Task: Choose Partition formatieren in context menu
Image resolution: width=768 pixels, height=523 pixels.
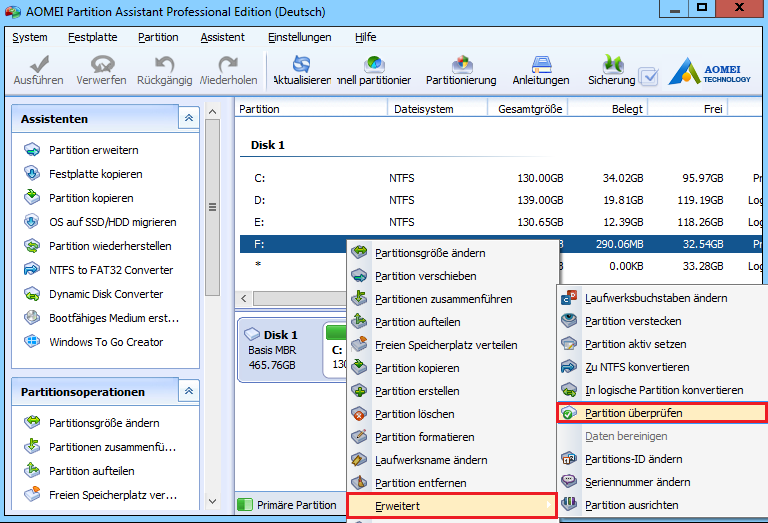Action: pos(453,437)
